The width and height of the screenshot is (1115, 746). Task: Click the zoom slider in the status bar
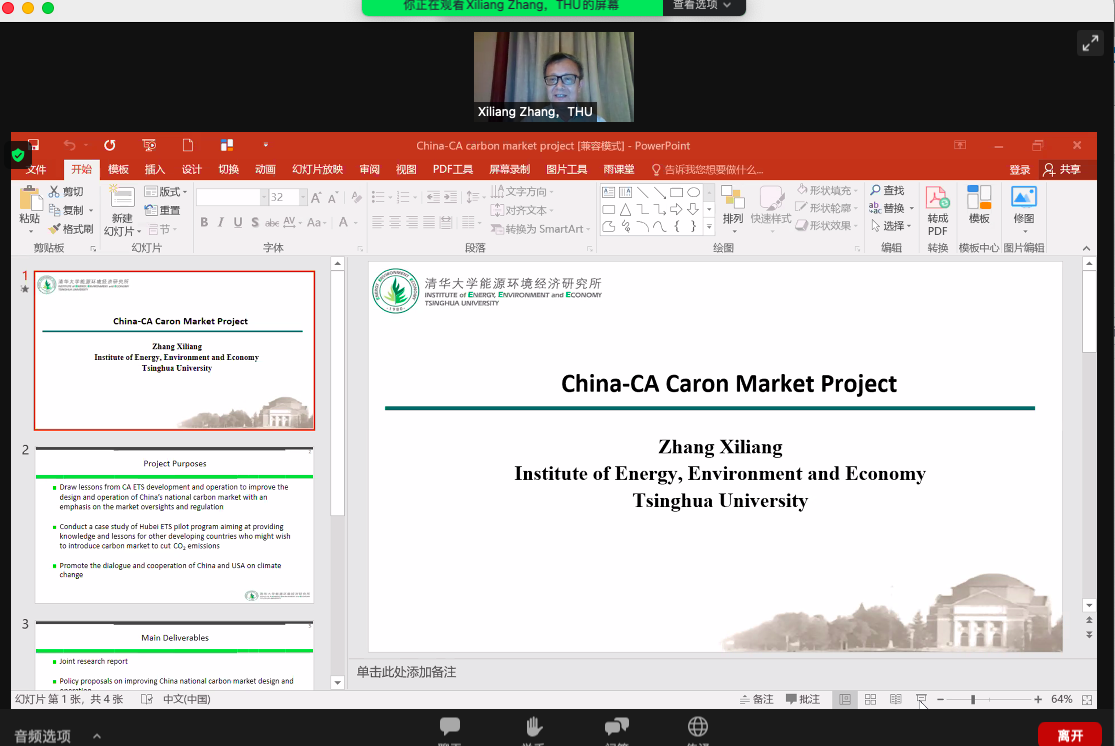coord(972,699)
